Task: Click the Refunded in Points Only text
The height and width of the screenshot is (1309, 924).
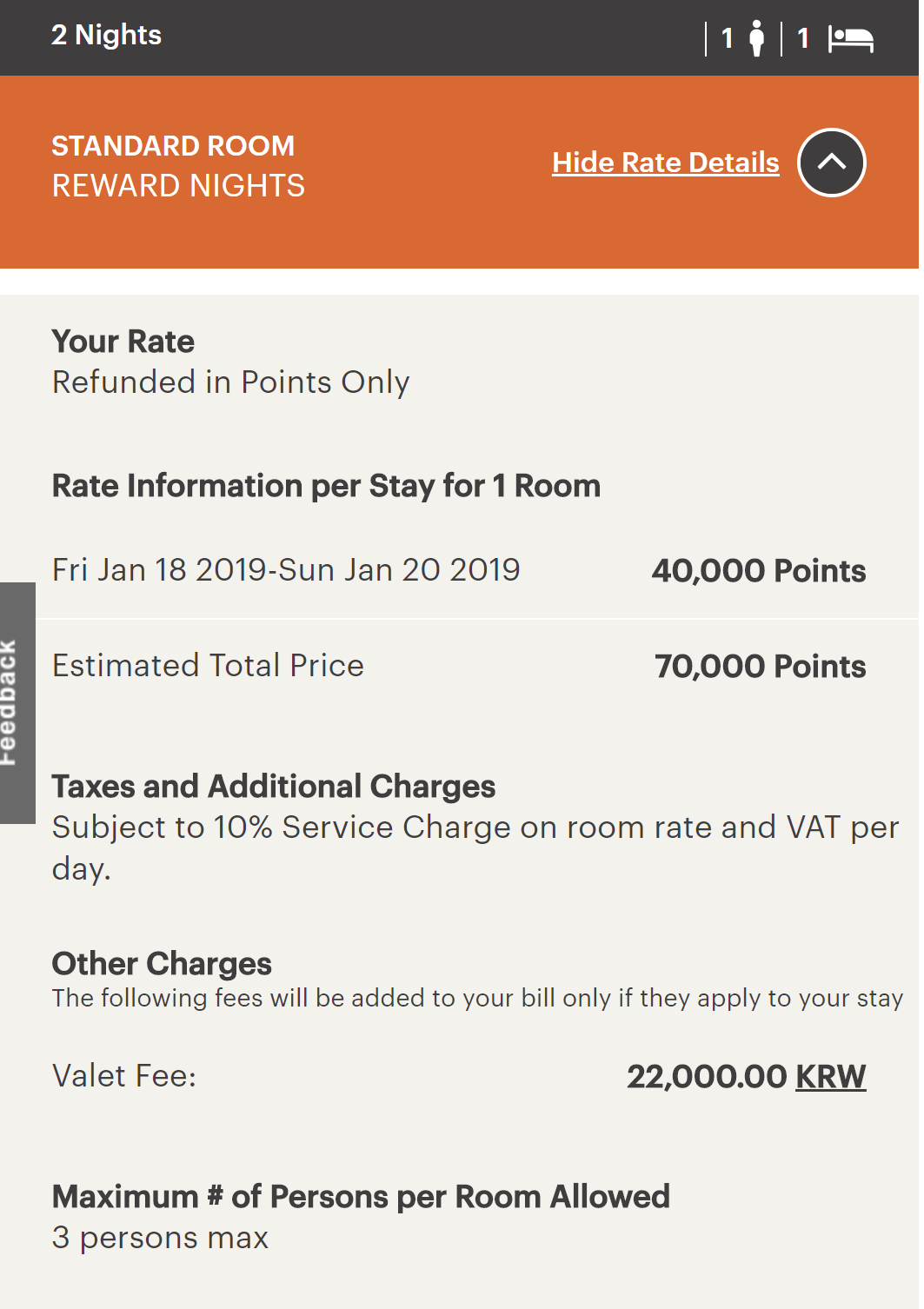Action: [230, 382]
